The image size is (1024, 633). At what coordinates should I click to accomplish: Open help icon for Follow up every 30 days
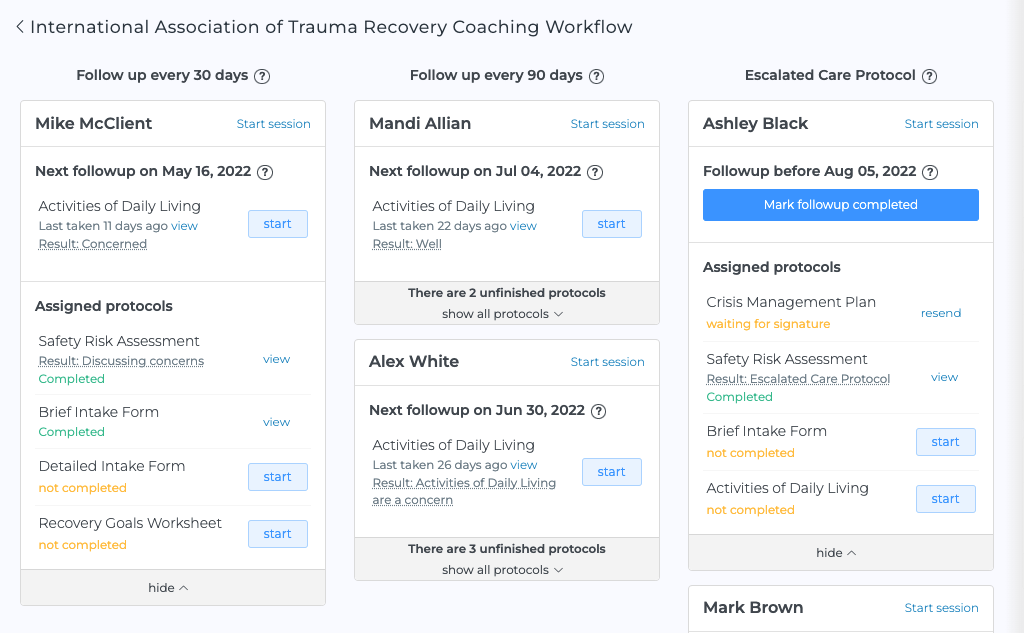click(262, 76)
